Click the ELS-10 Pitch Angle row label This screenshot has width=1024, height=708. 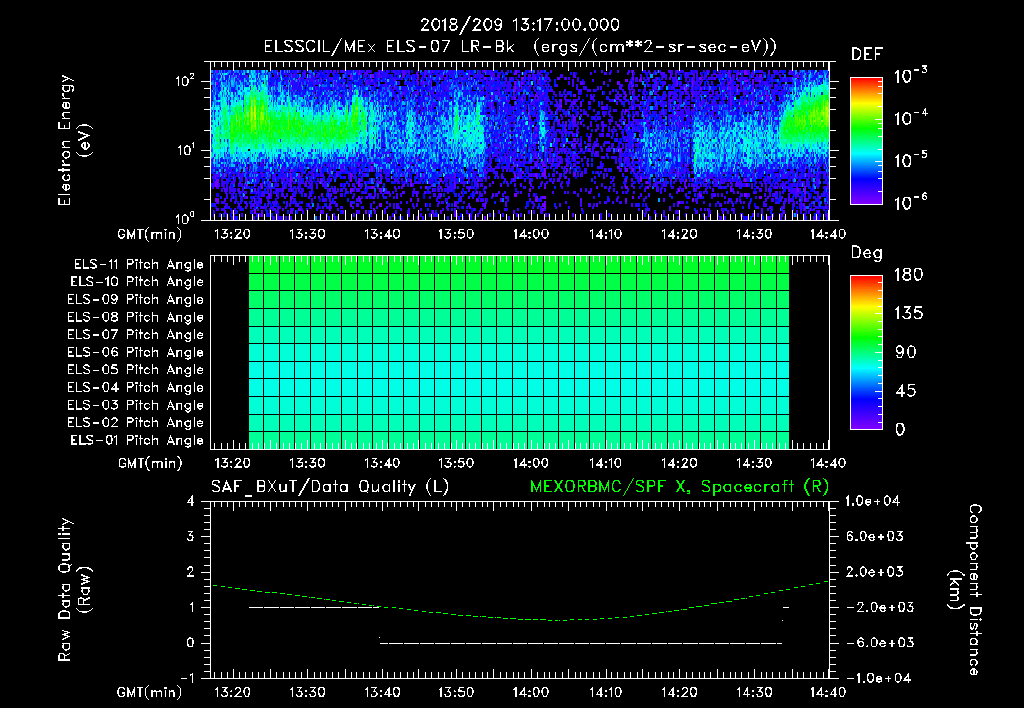pyautogui.click(x=137, y=282)
